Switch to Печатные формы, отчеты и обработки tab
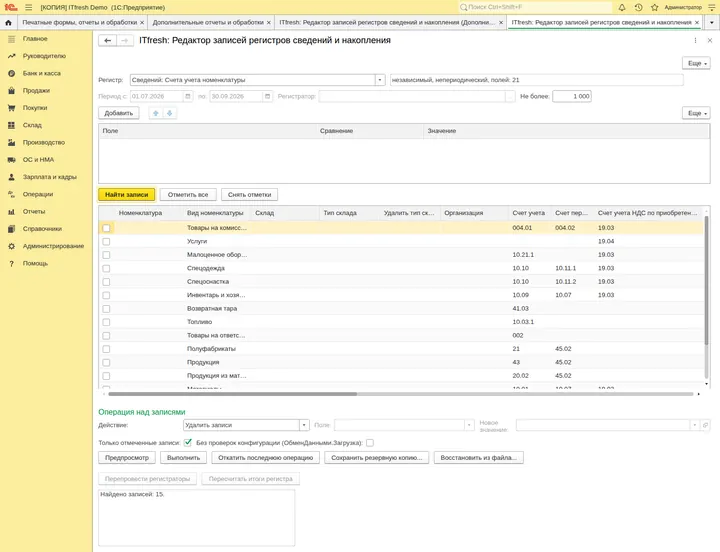Screen dimensions: 720x552 [80, 22]
